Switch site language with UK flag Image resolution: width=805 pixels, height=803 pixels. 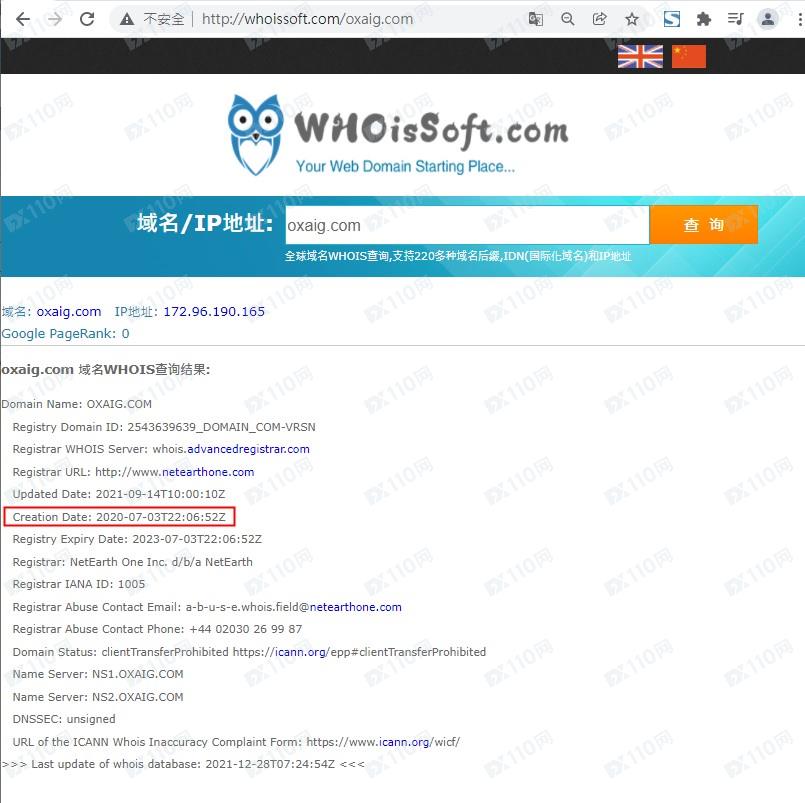pos(640,56)
